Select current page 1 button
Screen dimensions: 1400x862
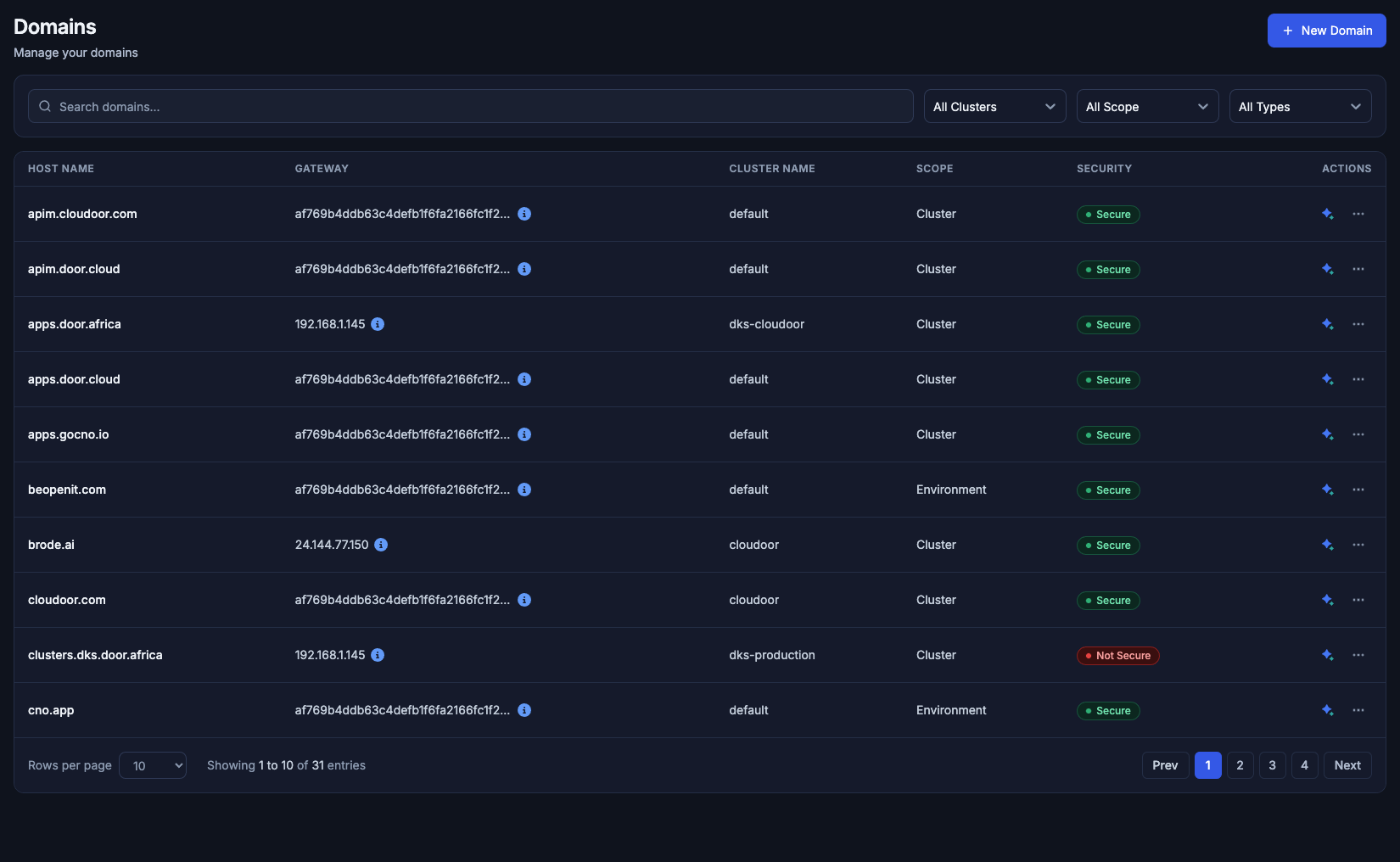coord(1207,765)
